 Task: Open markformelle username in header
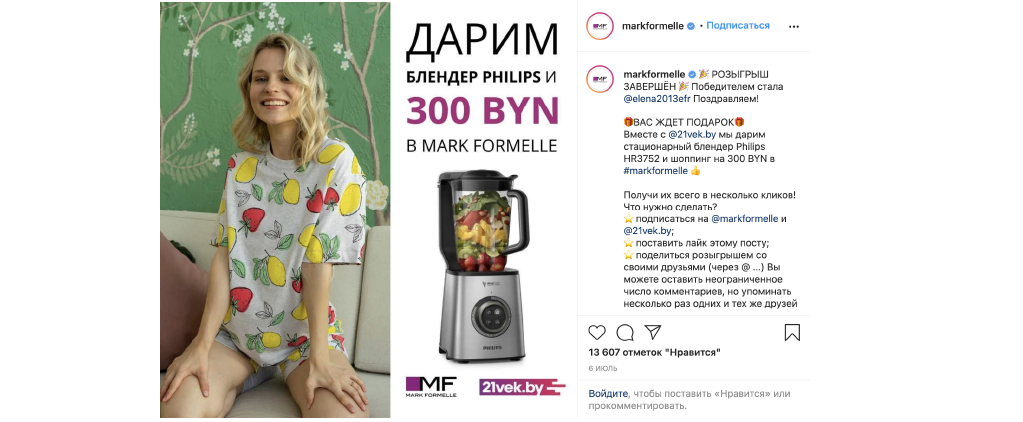pyautogui.click(x=654, y=25)
